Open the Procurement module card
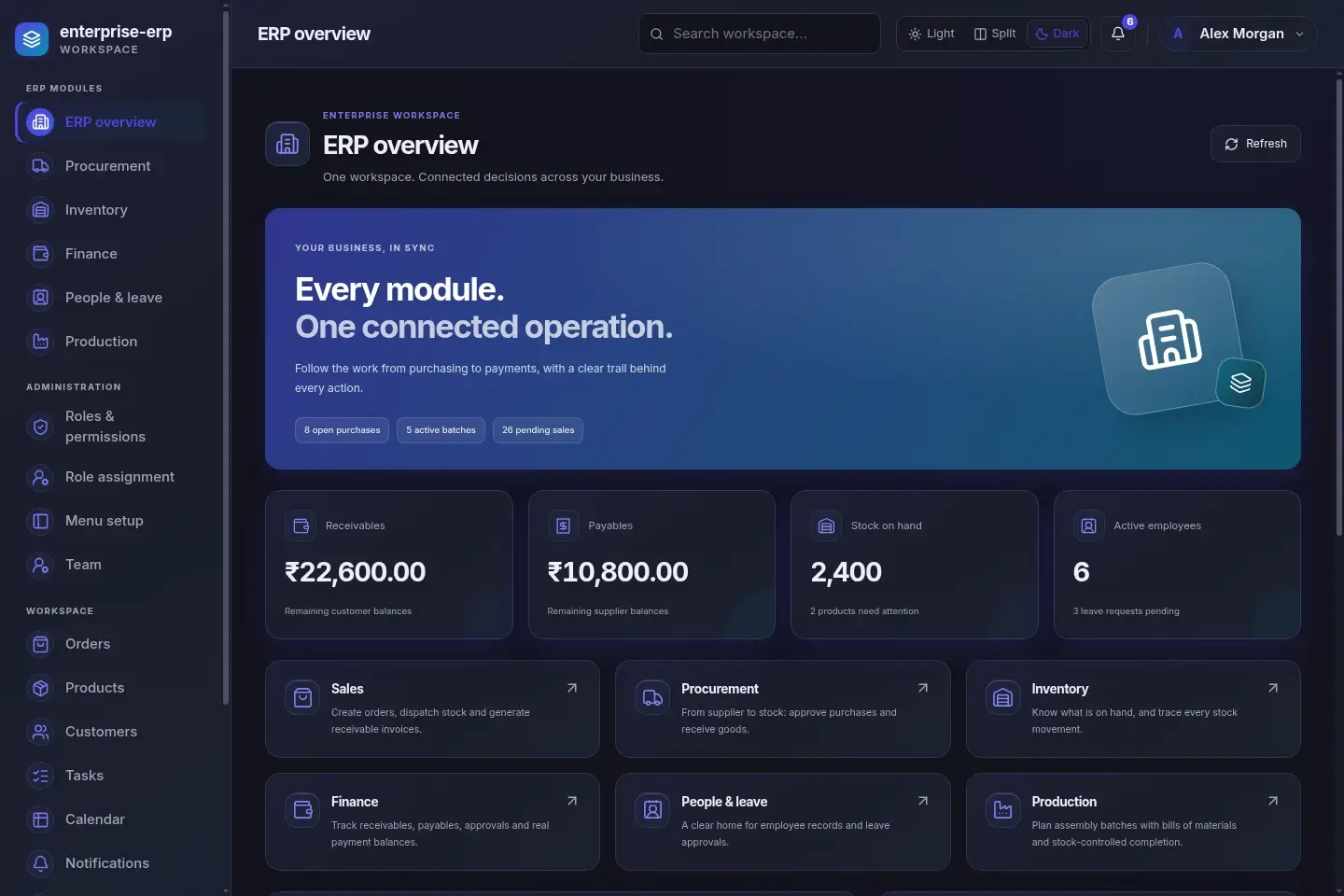 click(782, 709)
